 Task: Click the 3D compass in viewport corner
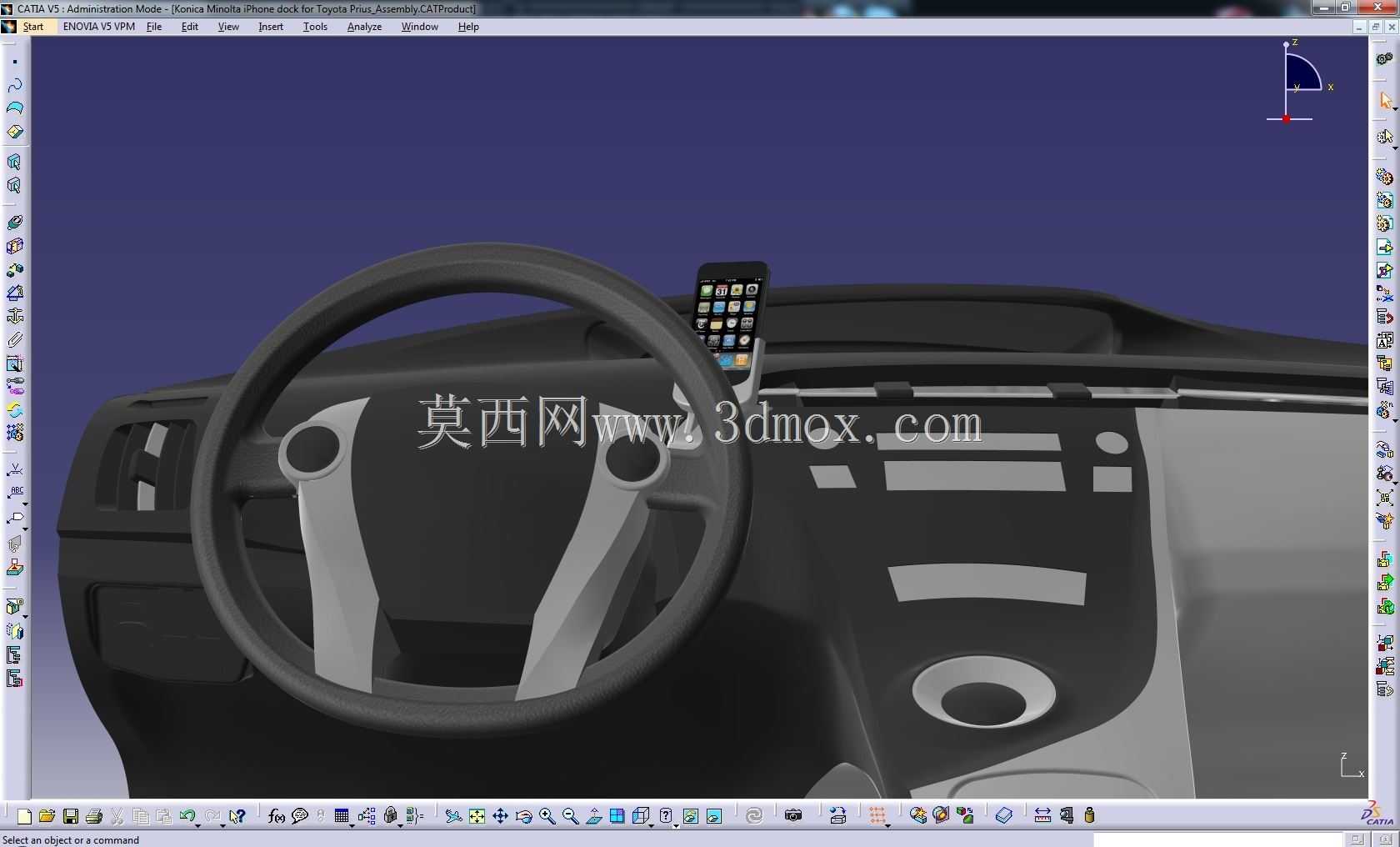pos(1299,81)
